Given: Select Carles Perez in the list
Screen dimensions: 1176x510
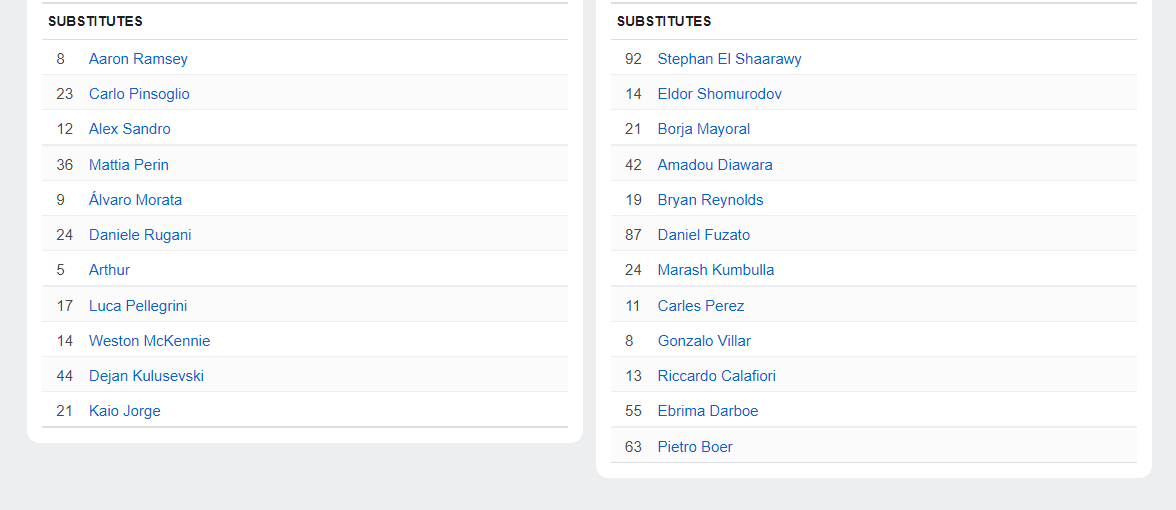Looking at the screenshot, I should [x=701, y=306].
